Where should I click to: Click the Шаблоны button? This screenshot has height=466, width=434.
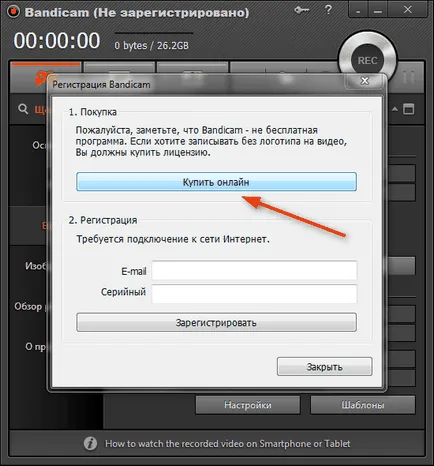coord(363,405)
